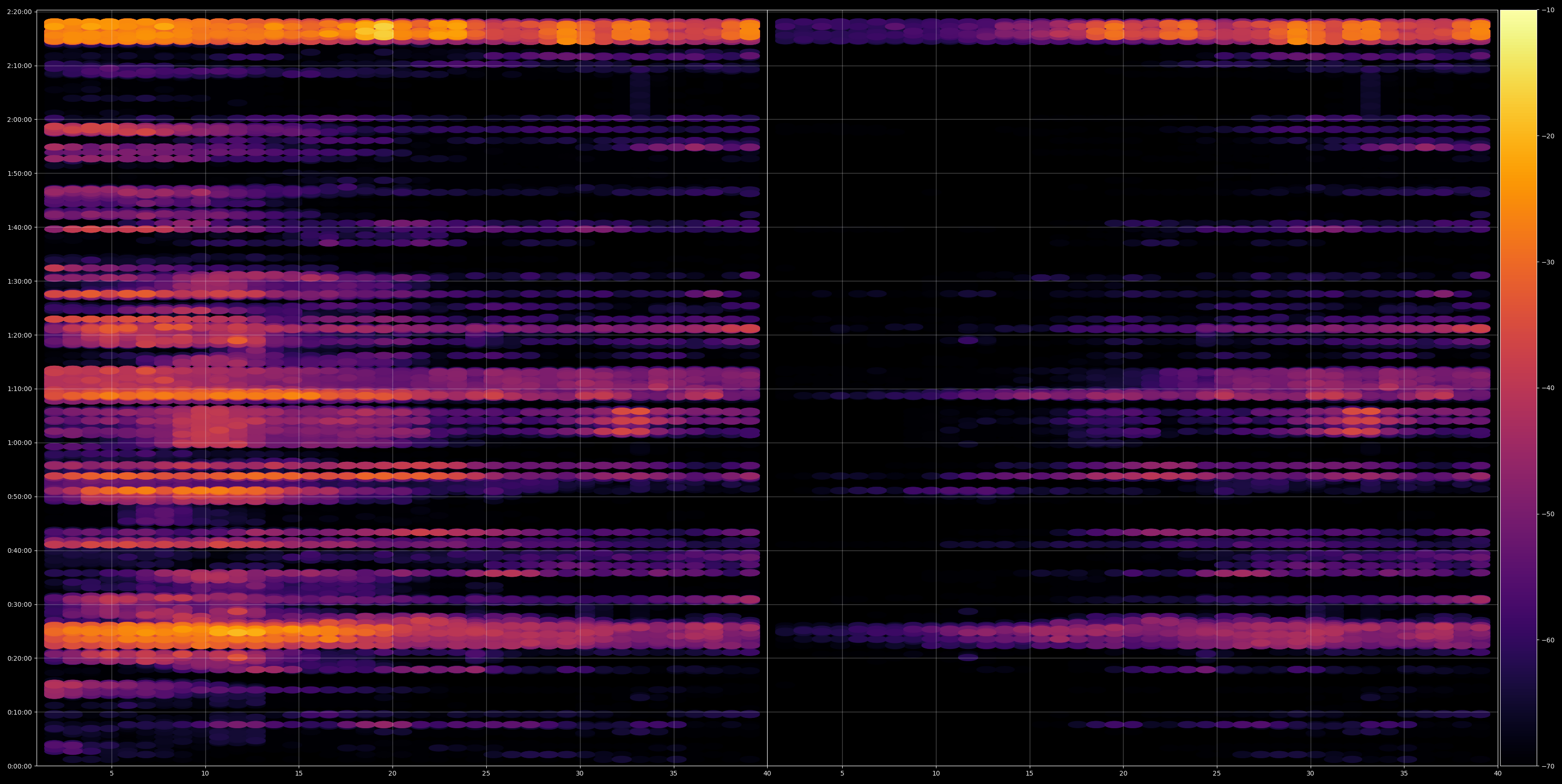Click x-axis label 40 at the plot's center divider
Viewport: 1562px width, 784px height.
pos(767,774)
